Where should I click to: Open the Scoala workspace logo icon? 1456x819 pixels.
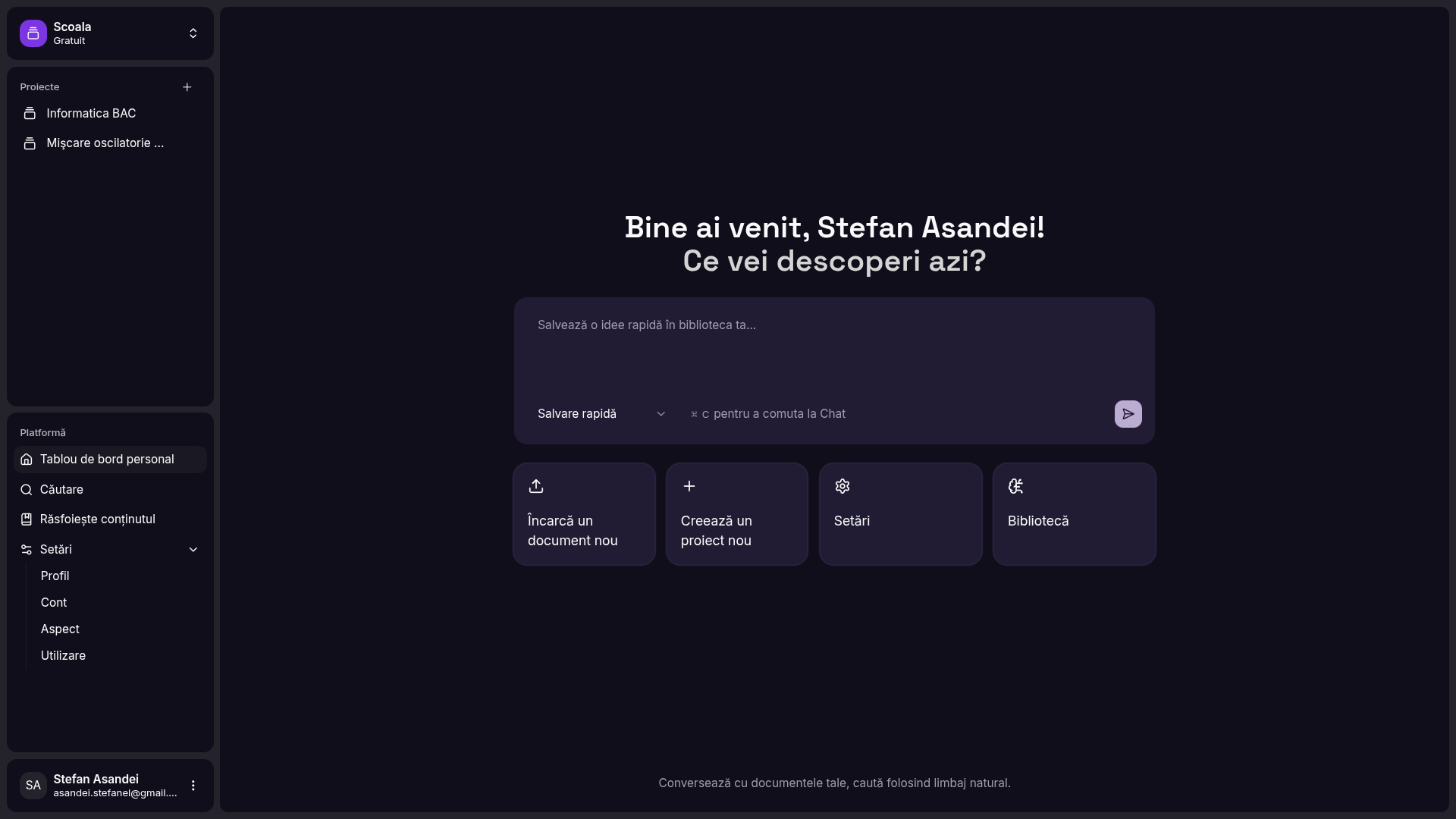[33, 33]
